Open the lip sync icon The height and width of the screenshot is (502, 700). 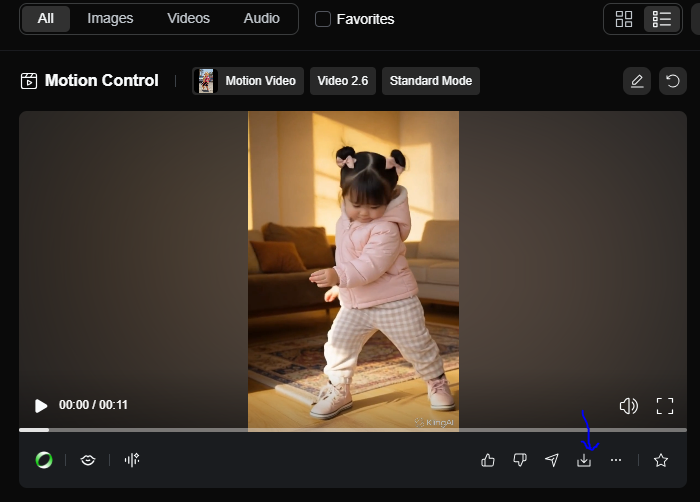(x=88, y=460)
